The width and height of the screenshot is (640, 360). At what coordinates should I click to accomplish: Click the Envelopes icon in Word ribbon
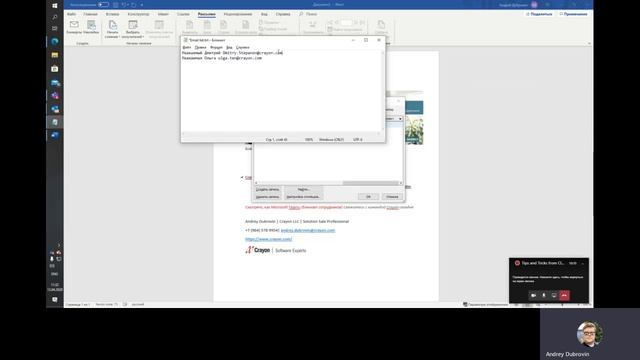74,27
